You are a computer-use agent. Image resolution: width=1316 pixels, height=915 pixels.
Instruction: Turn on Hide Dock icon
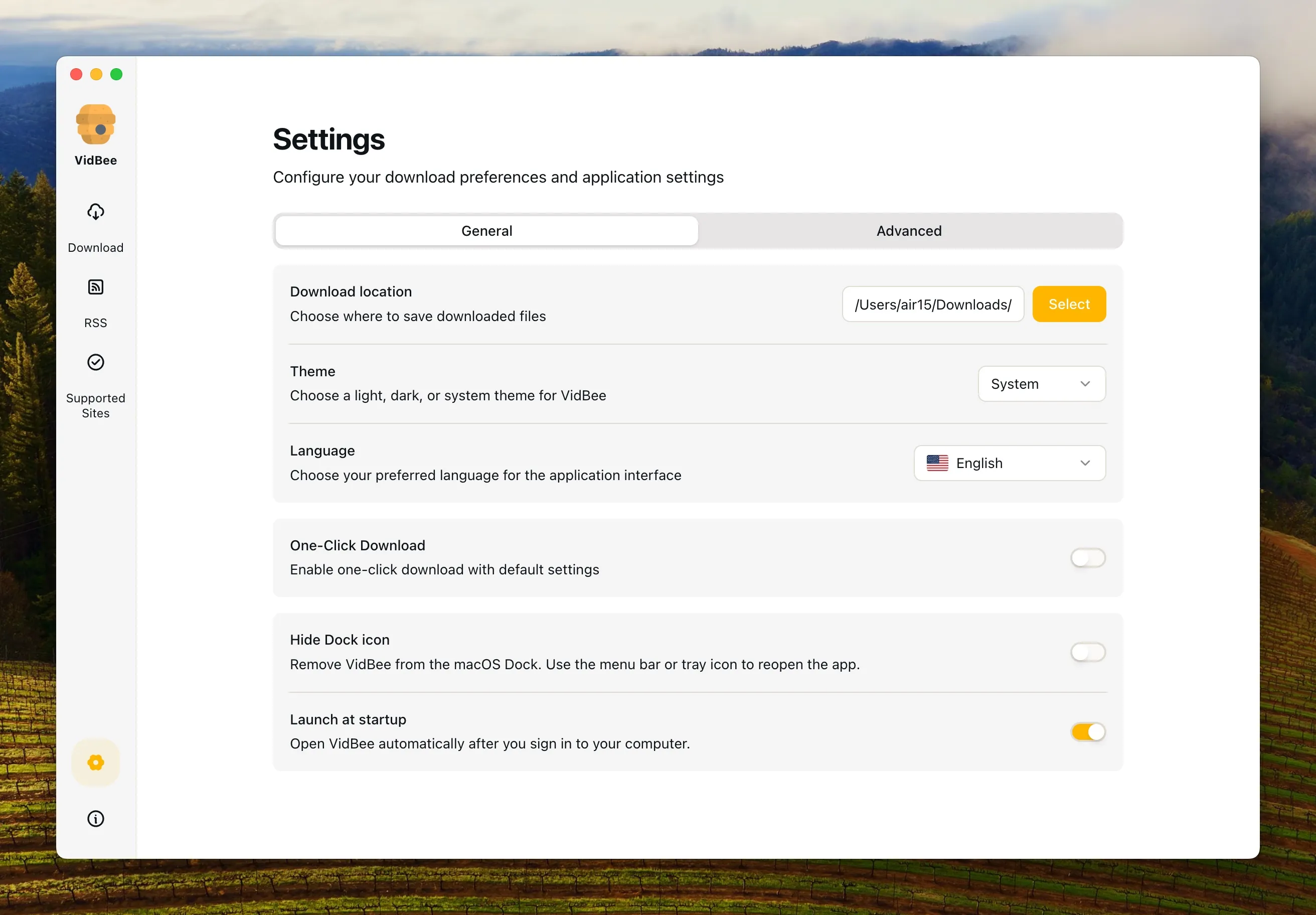pyautogui.click(x=1087, y=652)
